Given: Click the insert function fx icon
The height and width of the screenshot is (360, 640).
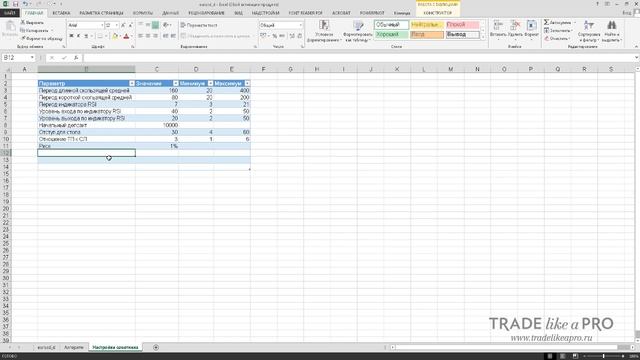Looking at the screenshot, I should pos(76,58).
